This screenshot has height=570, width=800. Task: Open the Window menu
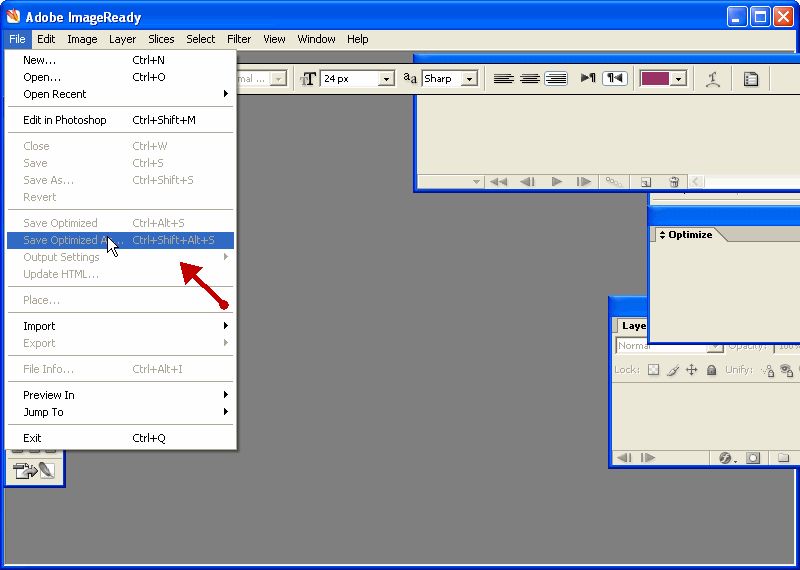point(316,39)
